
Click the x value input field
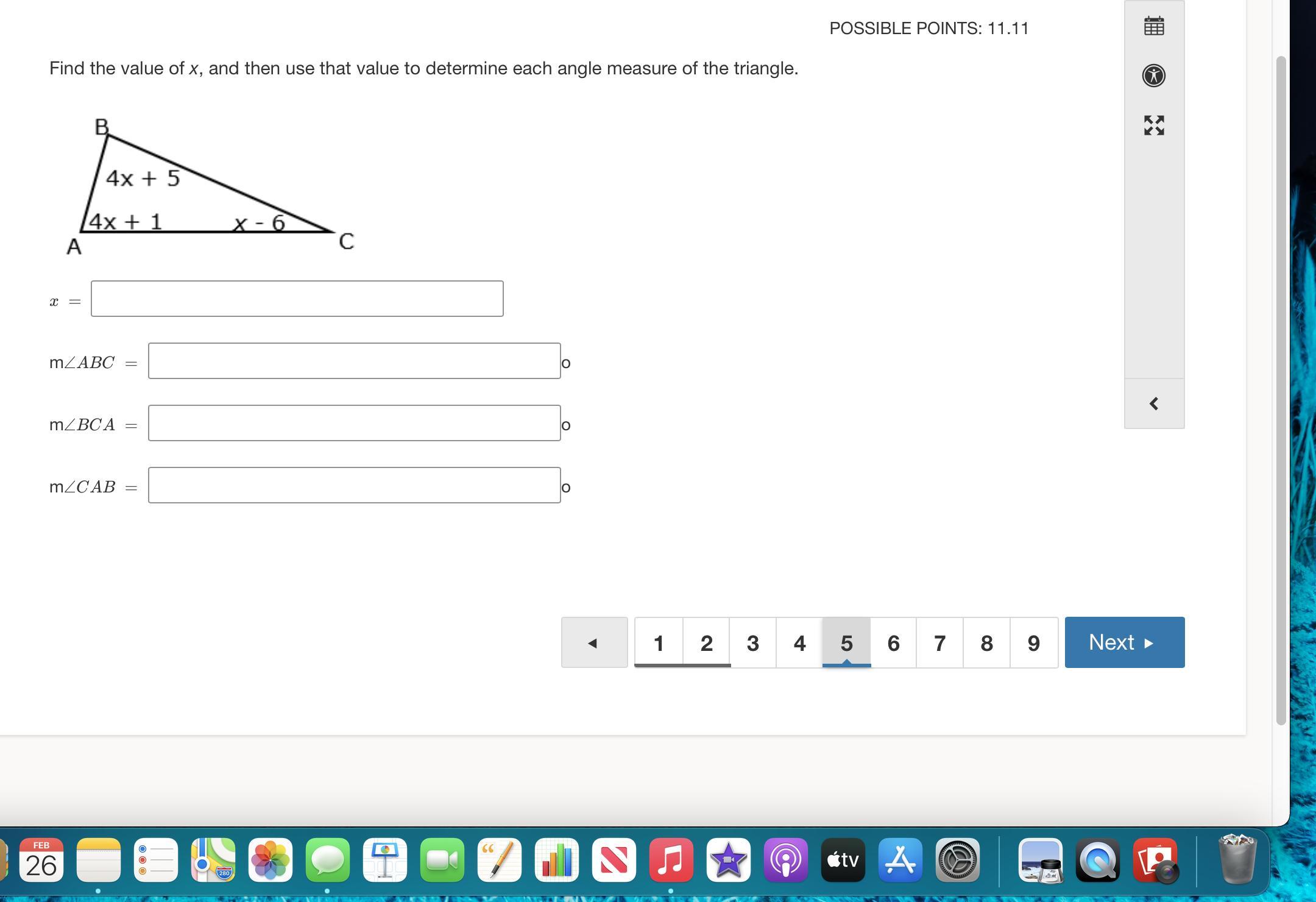tap(297, 299)
